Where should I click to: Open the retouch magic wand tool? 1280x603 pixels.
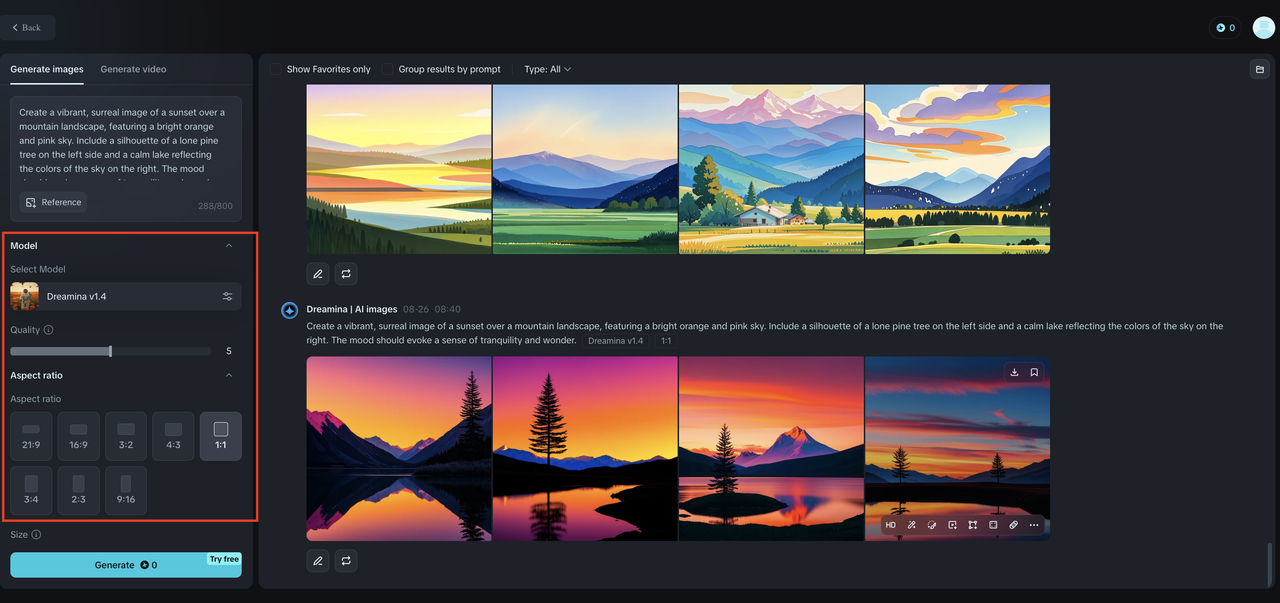pos(911,525)
